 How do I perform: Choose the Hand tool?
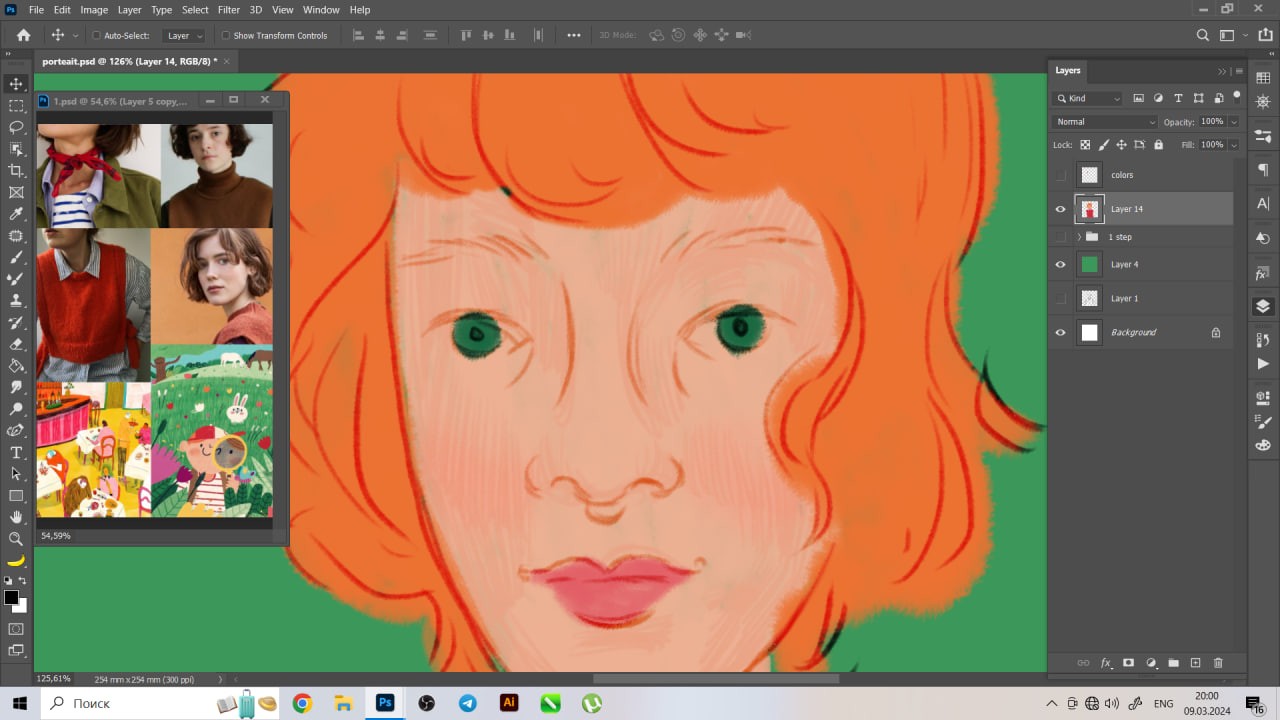16,517
